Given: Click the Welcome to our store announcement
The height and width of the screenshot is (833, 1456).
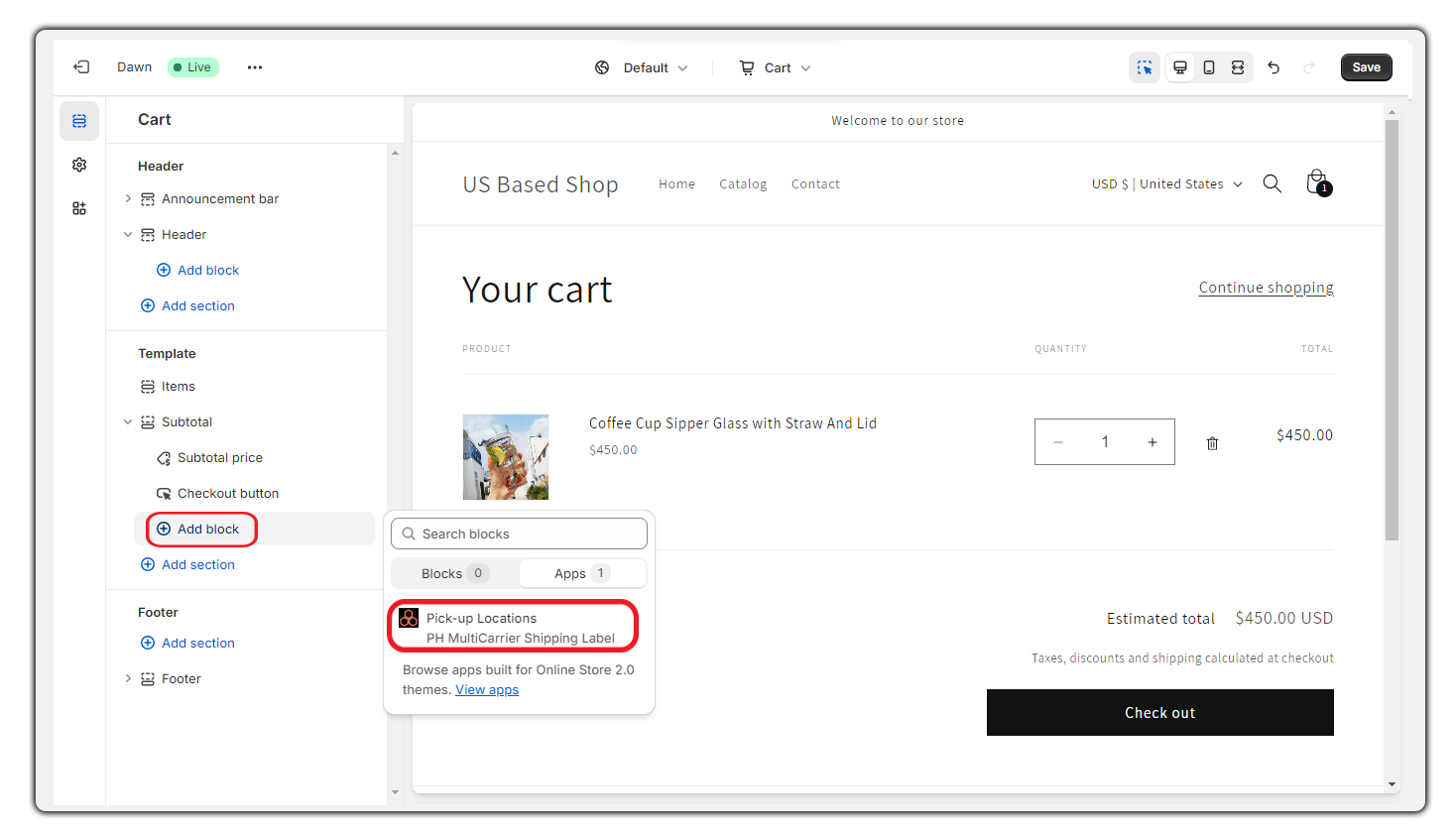Looking at the screenshot, I should pos(898,121).
